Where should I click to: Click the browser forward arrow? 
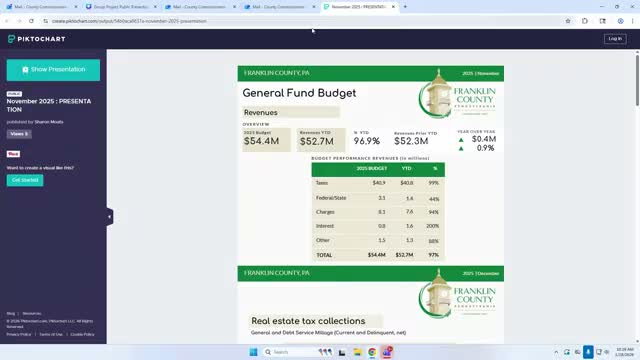[x=19, y=21]
